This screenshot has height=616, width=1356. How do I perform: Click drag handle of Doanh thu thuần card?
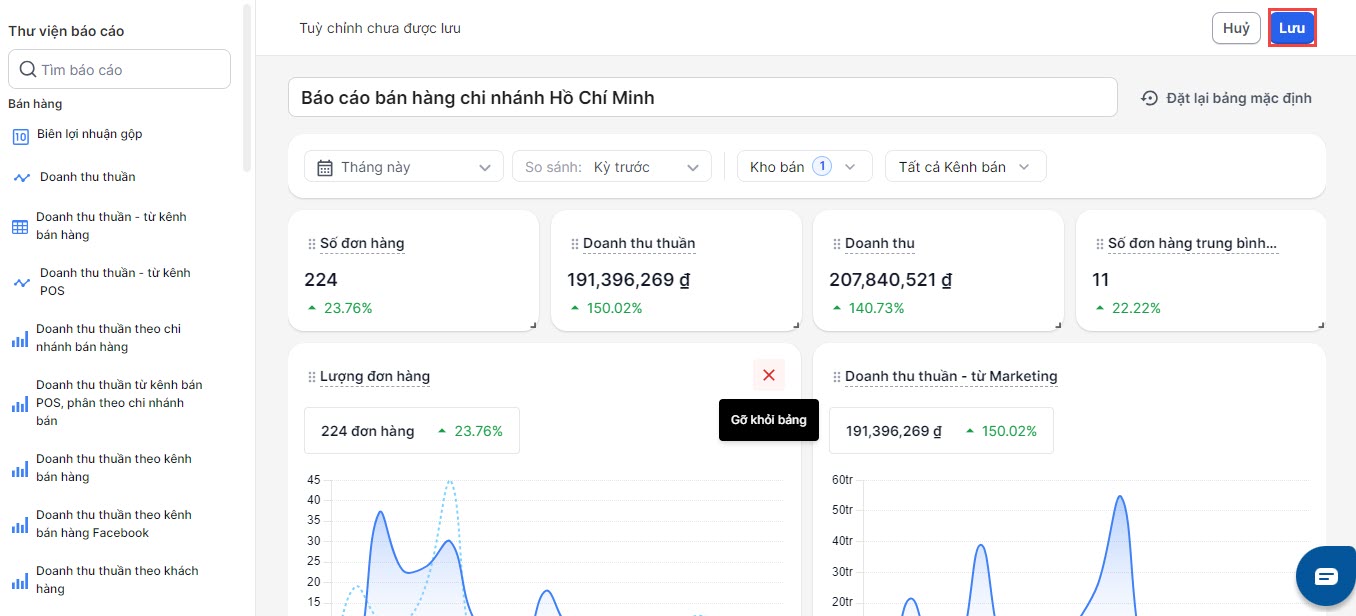[575, 244]
